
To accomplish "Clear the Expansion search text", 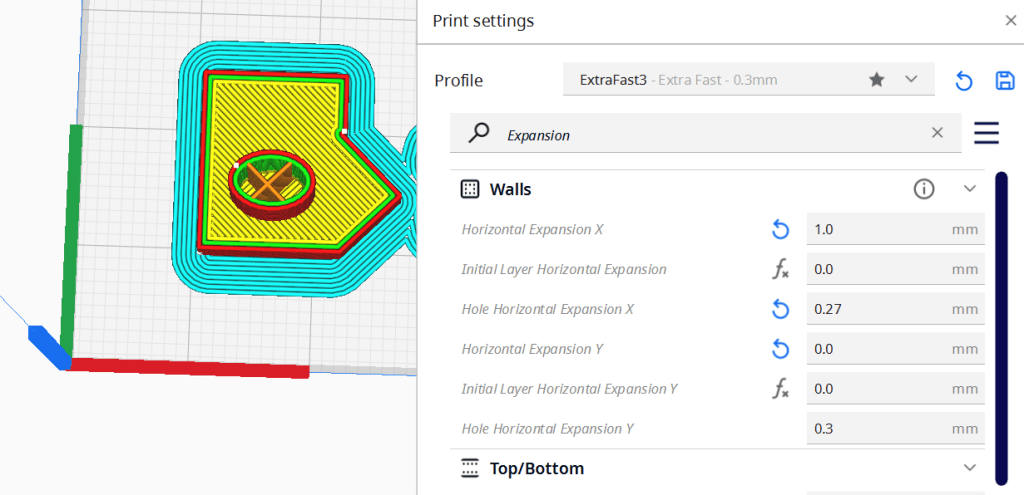I will [x=937, y=133].
